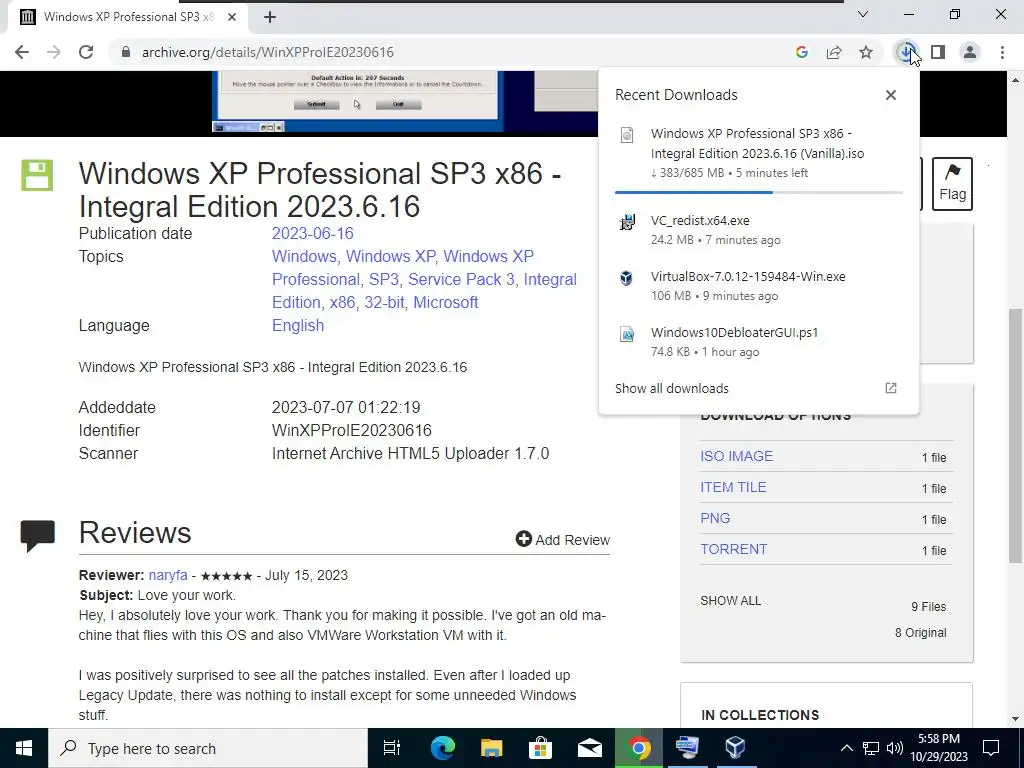Viewport: 1024px width, 768px height.
Task: Click the address bar URL
Action: point(268,52)
